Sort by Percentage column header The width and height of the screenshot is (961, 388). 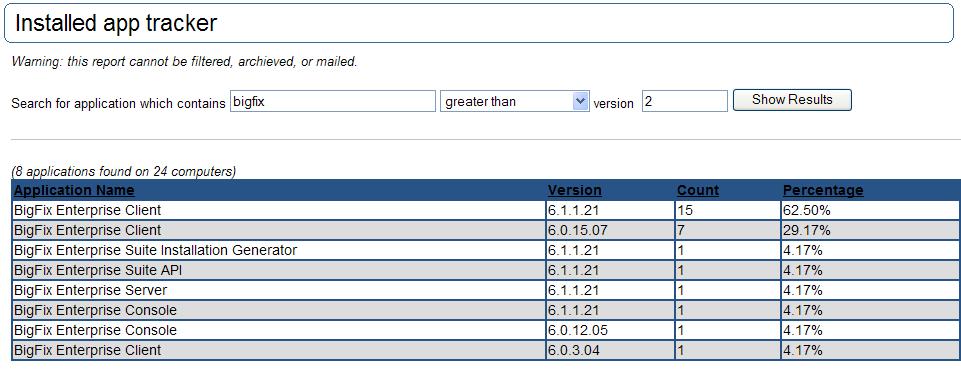822,190
